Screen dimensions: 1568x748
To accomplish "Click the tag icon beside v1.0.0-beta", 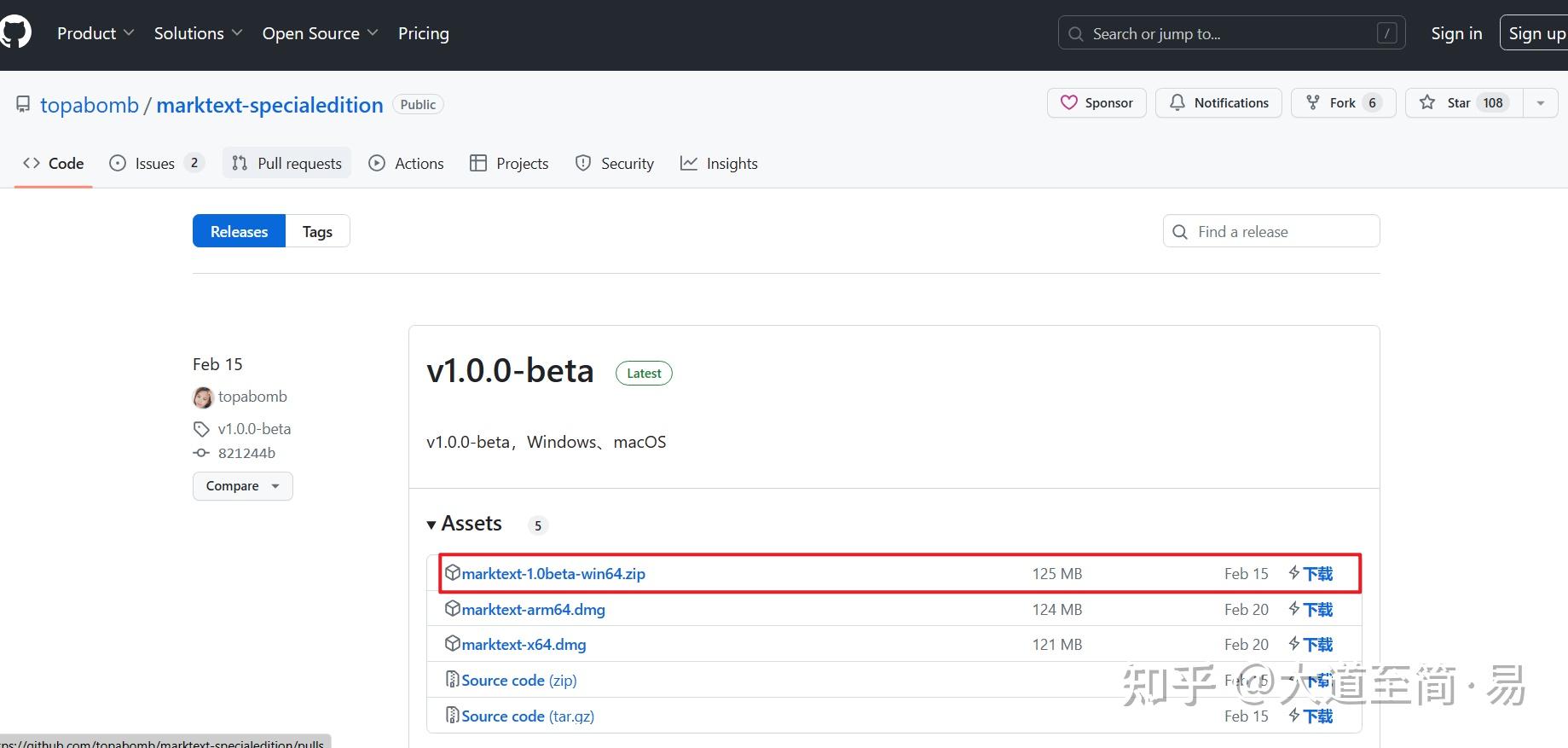I will [x=201, y=429].
